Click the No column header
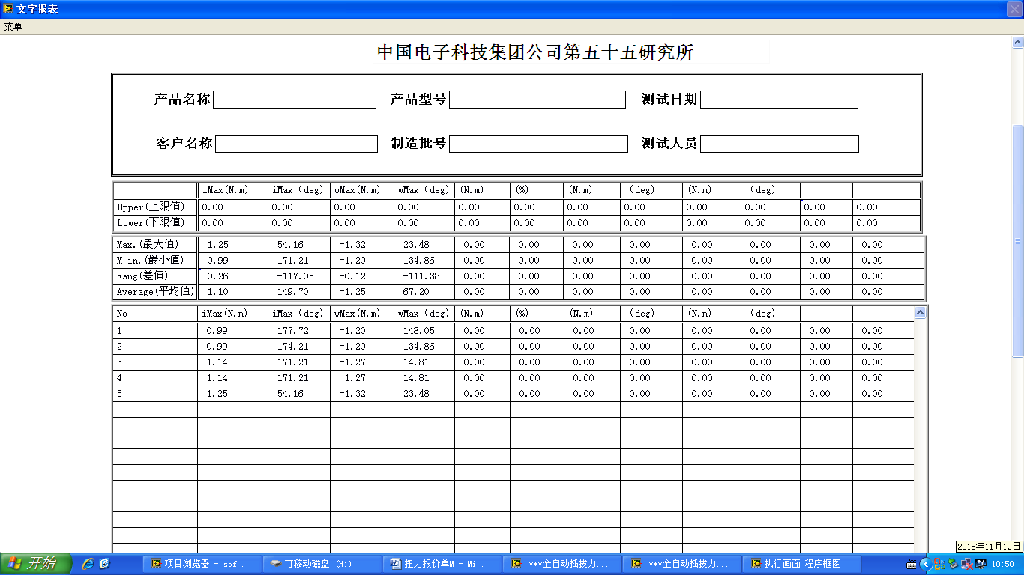The height and width of the screenshot is (575, 1024). pos(122,314)
